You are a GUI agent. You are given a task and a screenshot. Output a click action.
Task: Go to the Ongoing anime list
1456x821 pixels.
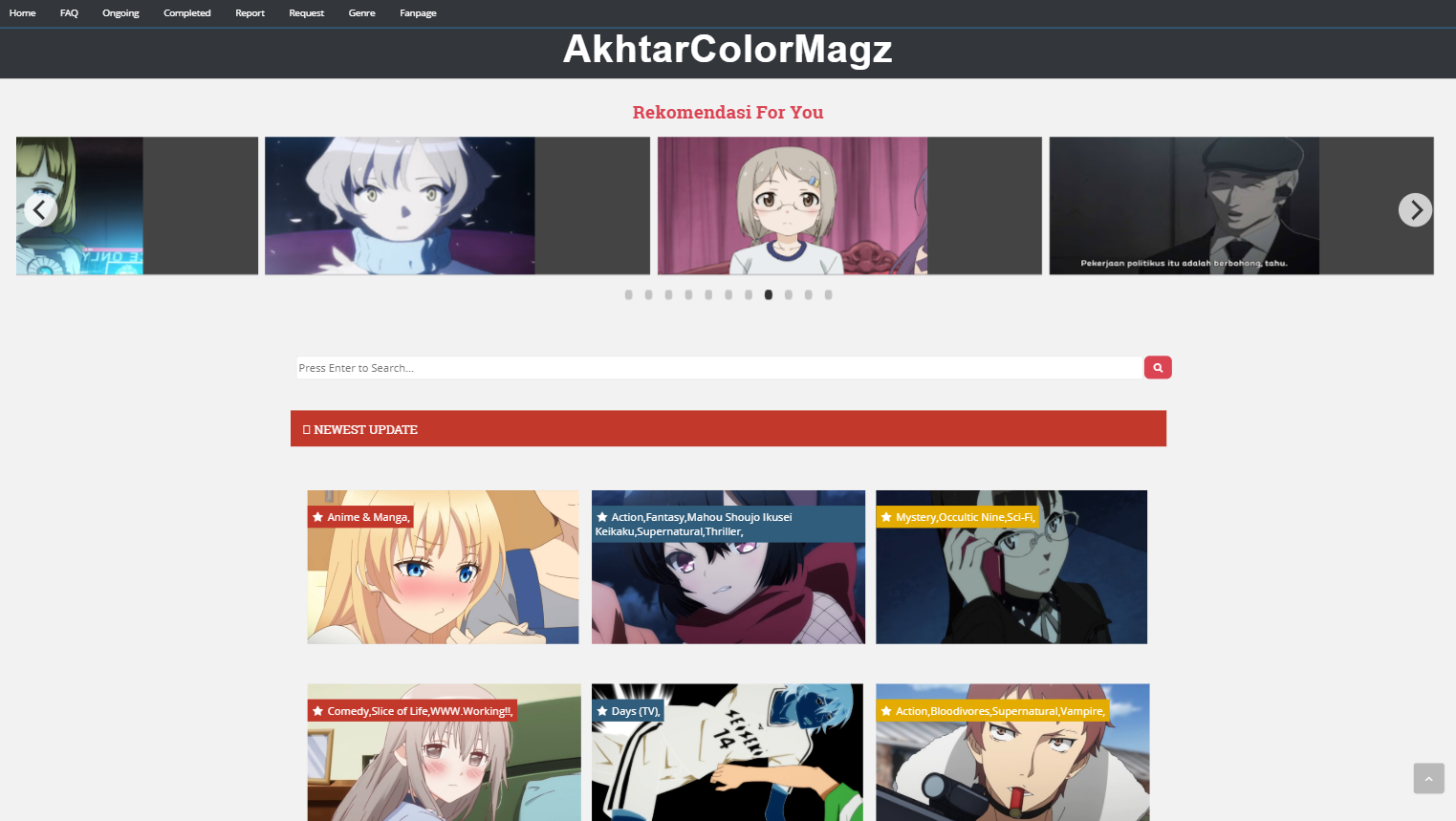click(x=120, y=13)
